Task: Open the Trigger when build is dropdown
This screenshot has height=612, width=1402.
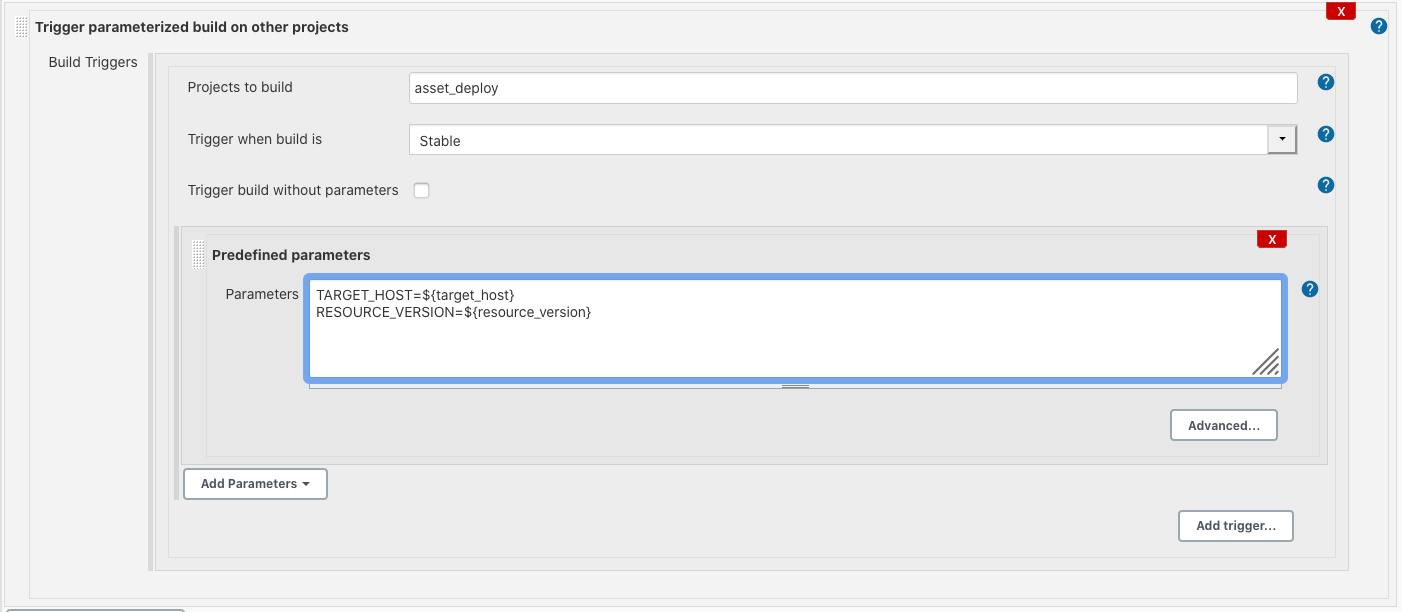Action: coord(1281,139)
